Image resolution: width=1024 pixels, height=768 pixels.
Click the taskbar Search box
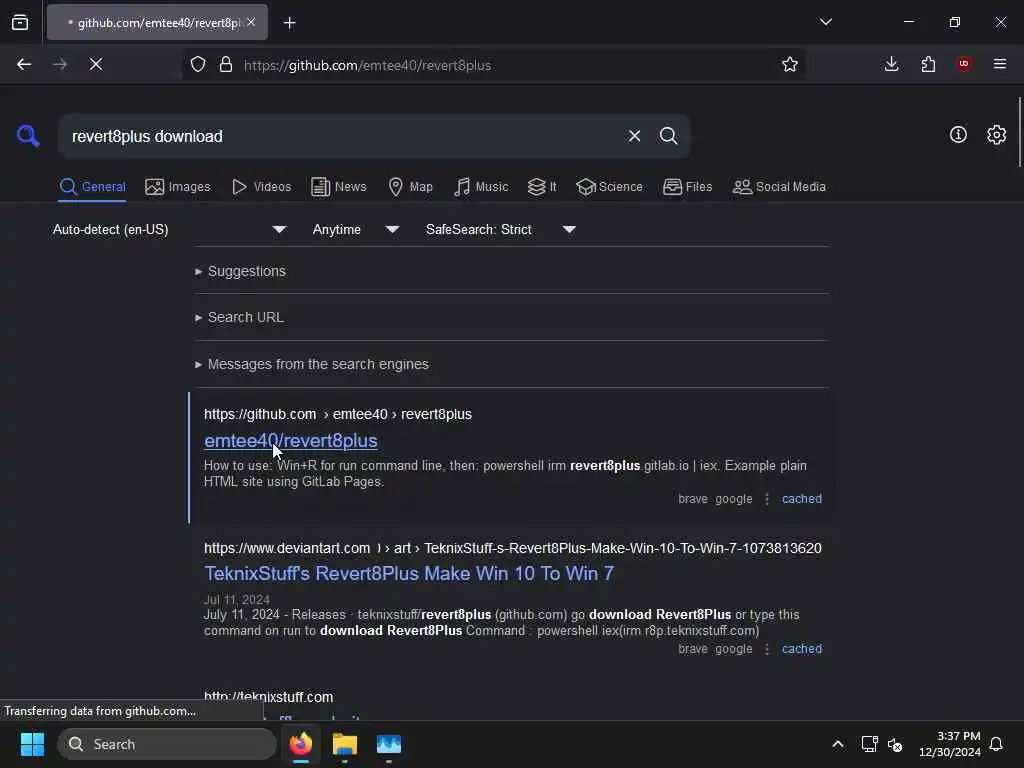coord(167,744)
